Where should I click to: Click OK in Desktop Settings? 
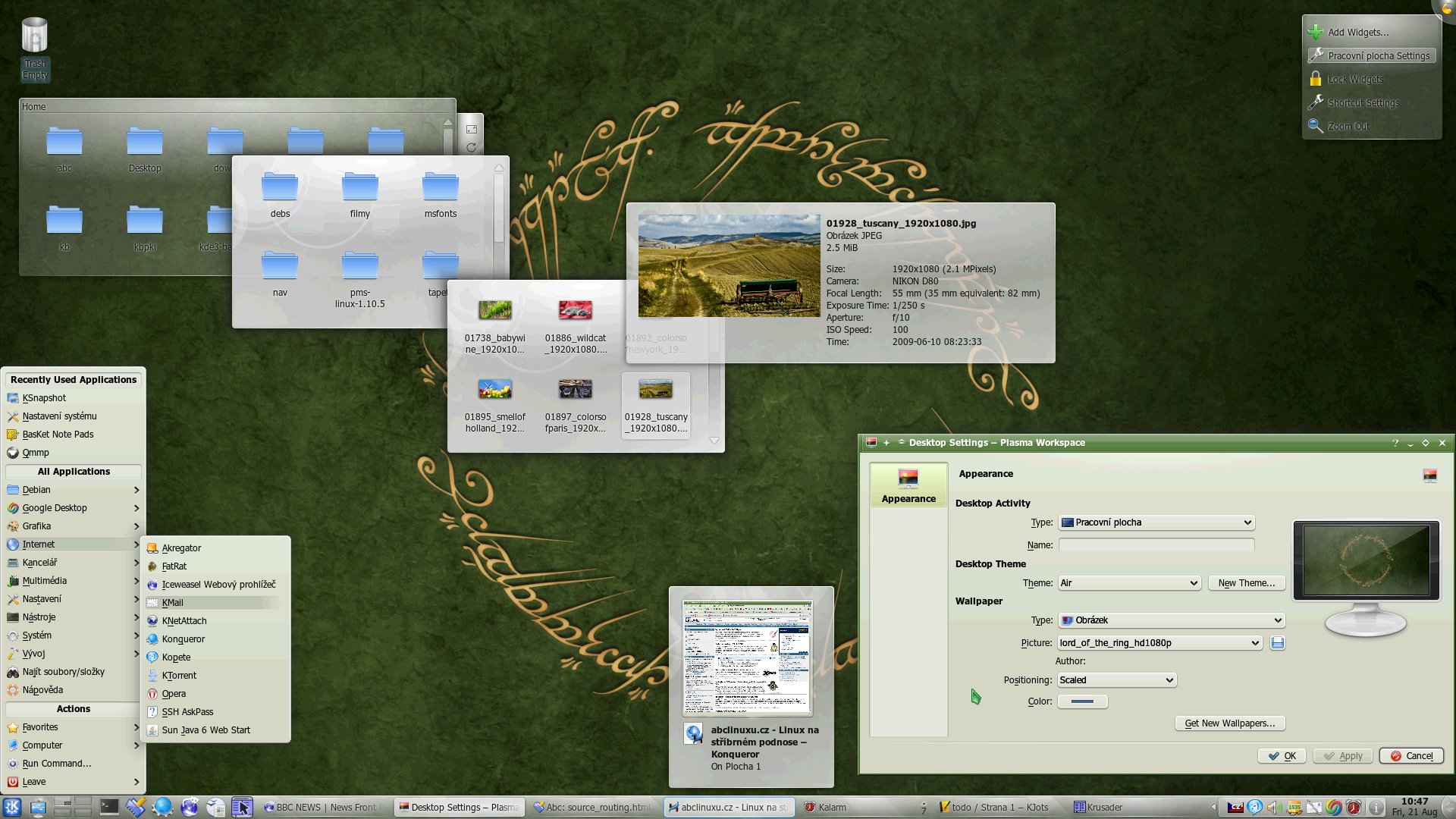tap(1282, 756)
